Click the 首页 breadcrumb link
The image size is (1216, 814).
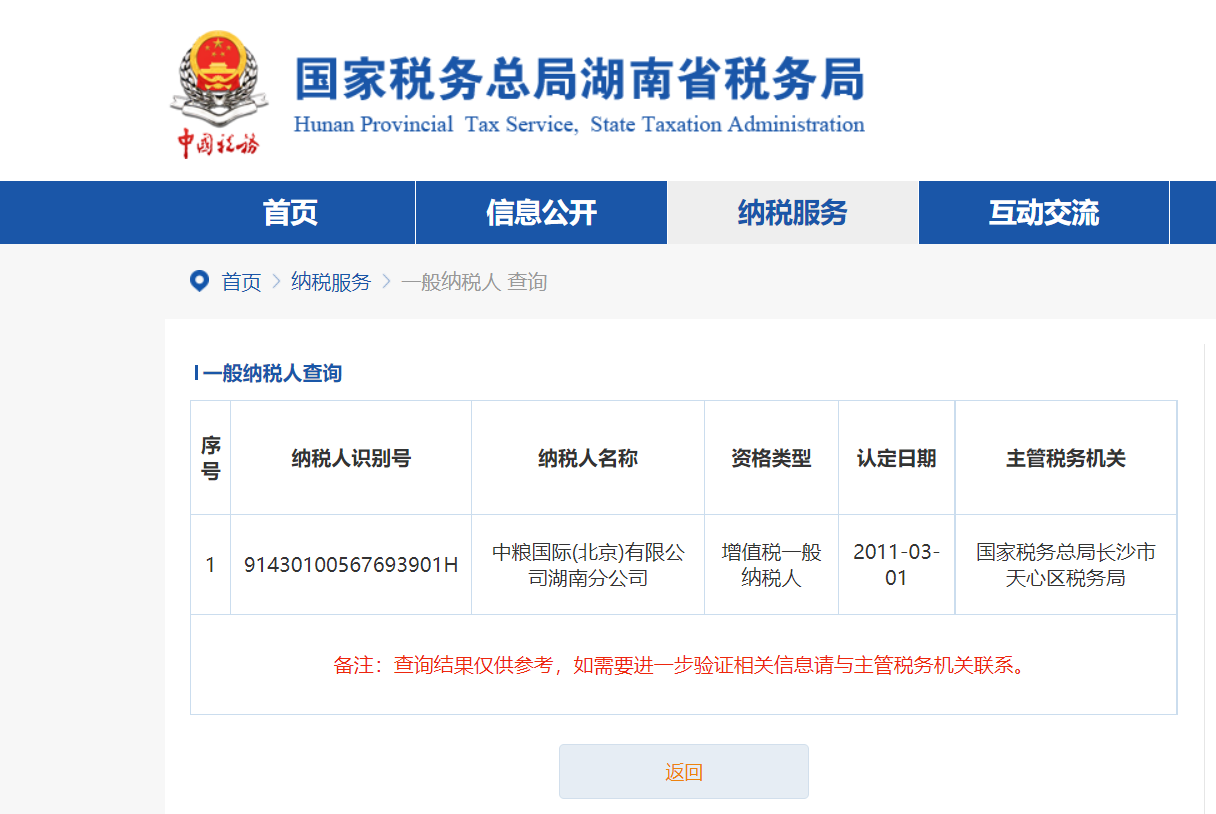(x=241, y=282)
